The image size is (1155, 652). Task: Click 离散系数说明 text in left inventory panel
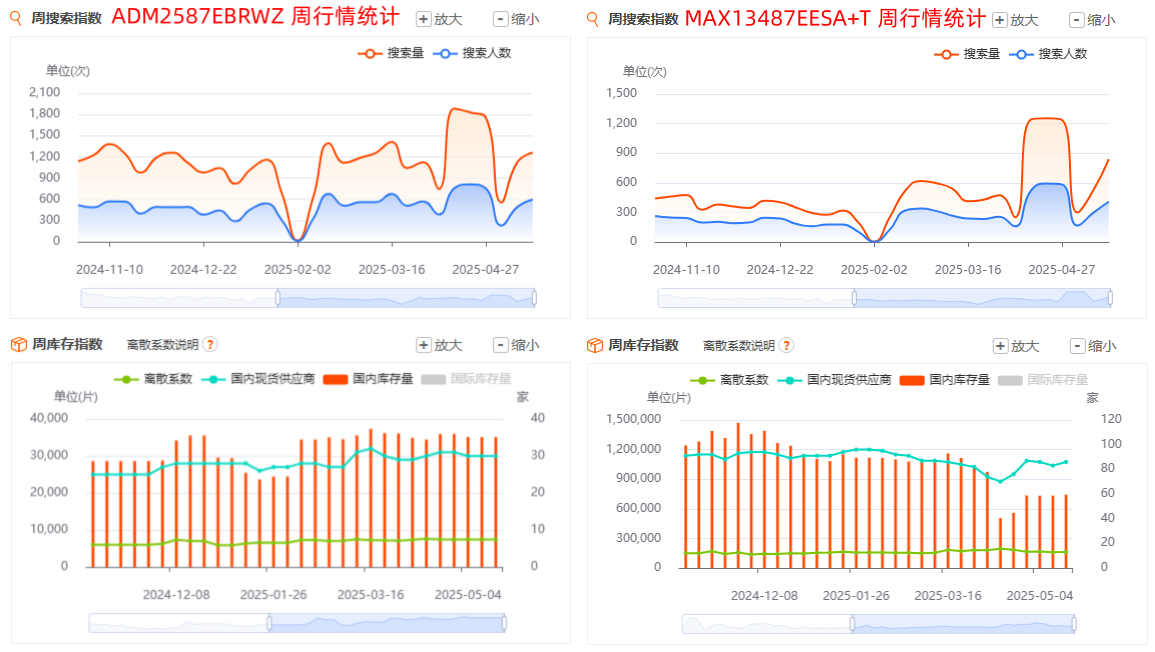(x=162, y=345)
